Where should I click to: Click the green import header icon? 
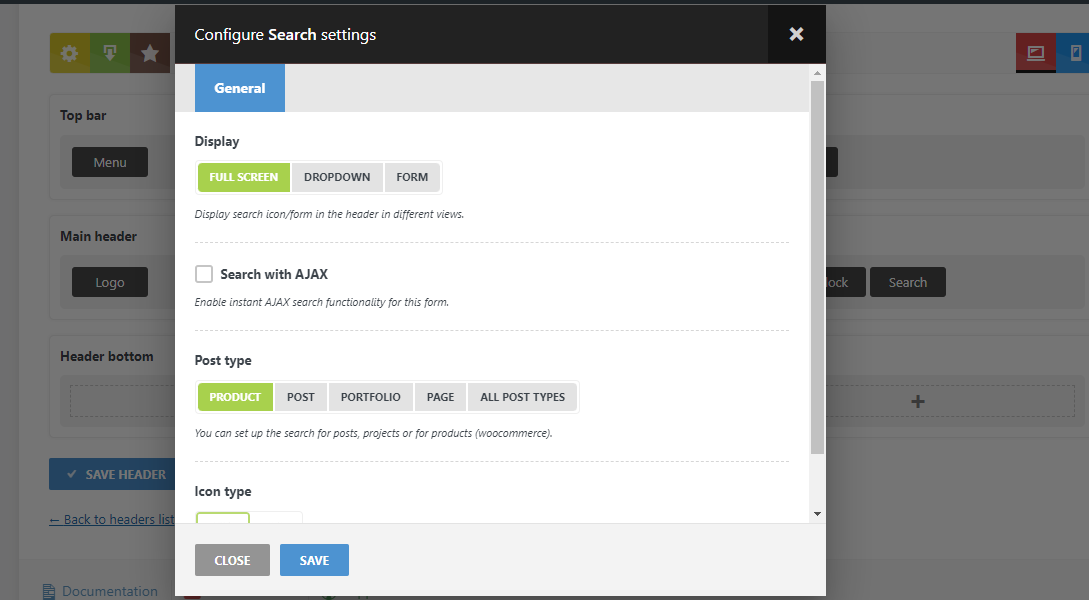pos(109,54)
